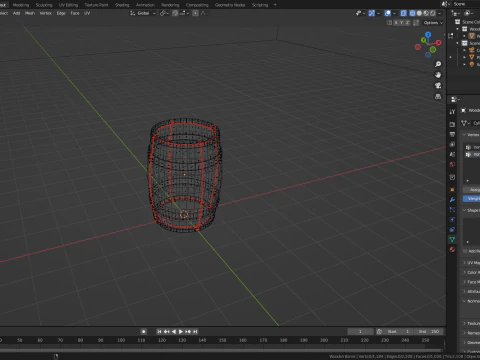Toggle Y axis mesh mirror
480x360 pixels.
(402, 23)
